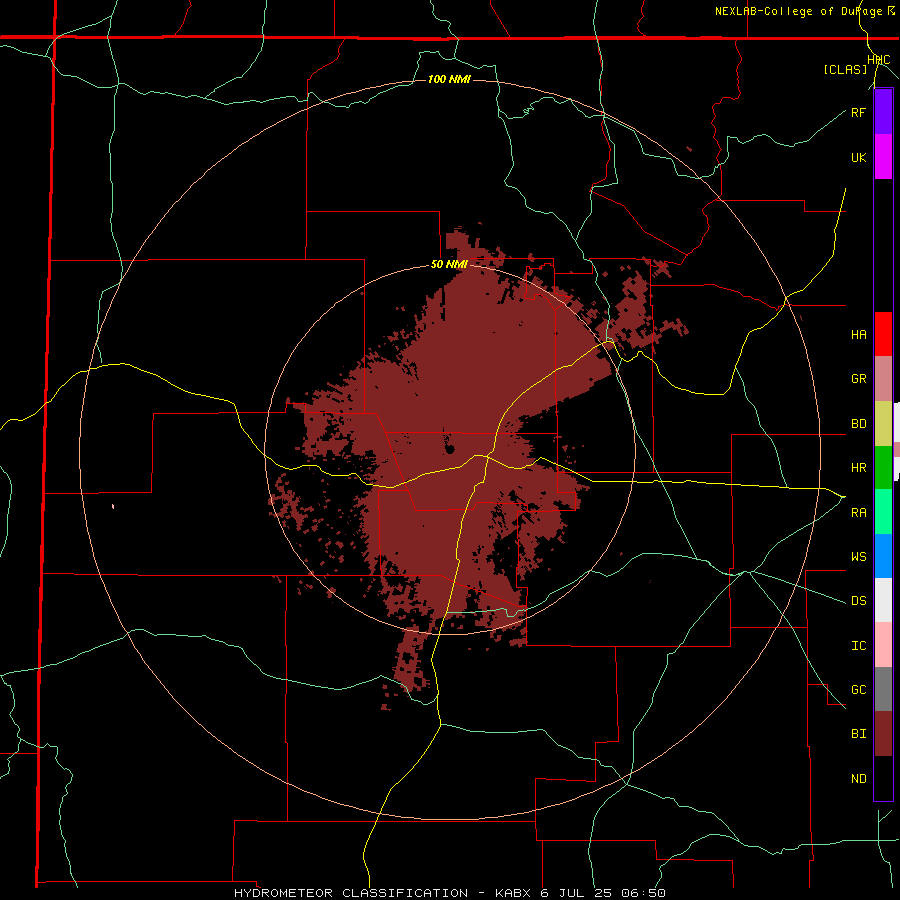Select the IC light pink legend swatch
Screen dimensions: 900x900
click(883, 645)
